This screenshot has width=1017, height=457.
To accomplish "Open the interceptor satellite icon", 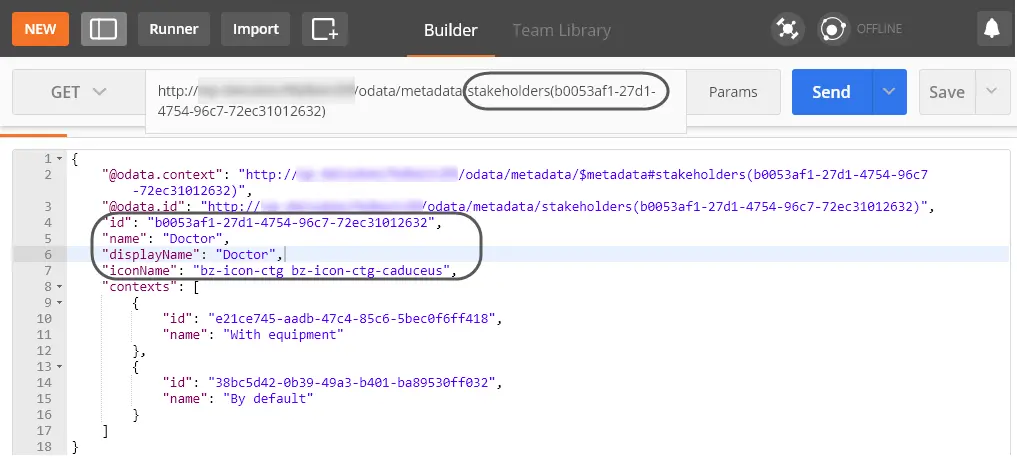I will tap(787, 29).
